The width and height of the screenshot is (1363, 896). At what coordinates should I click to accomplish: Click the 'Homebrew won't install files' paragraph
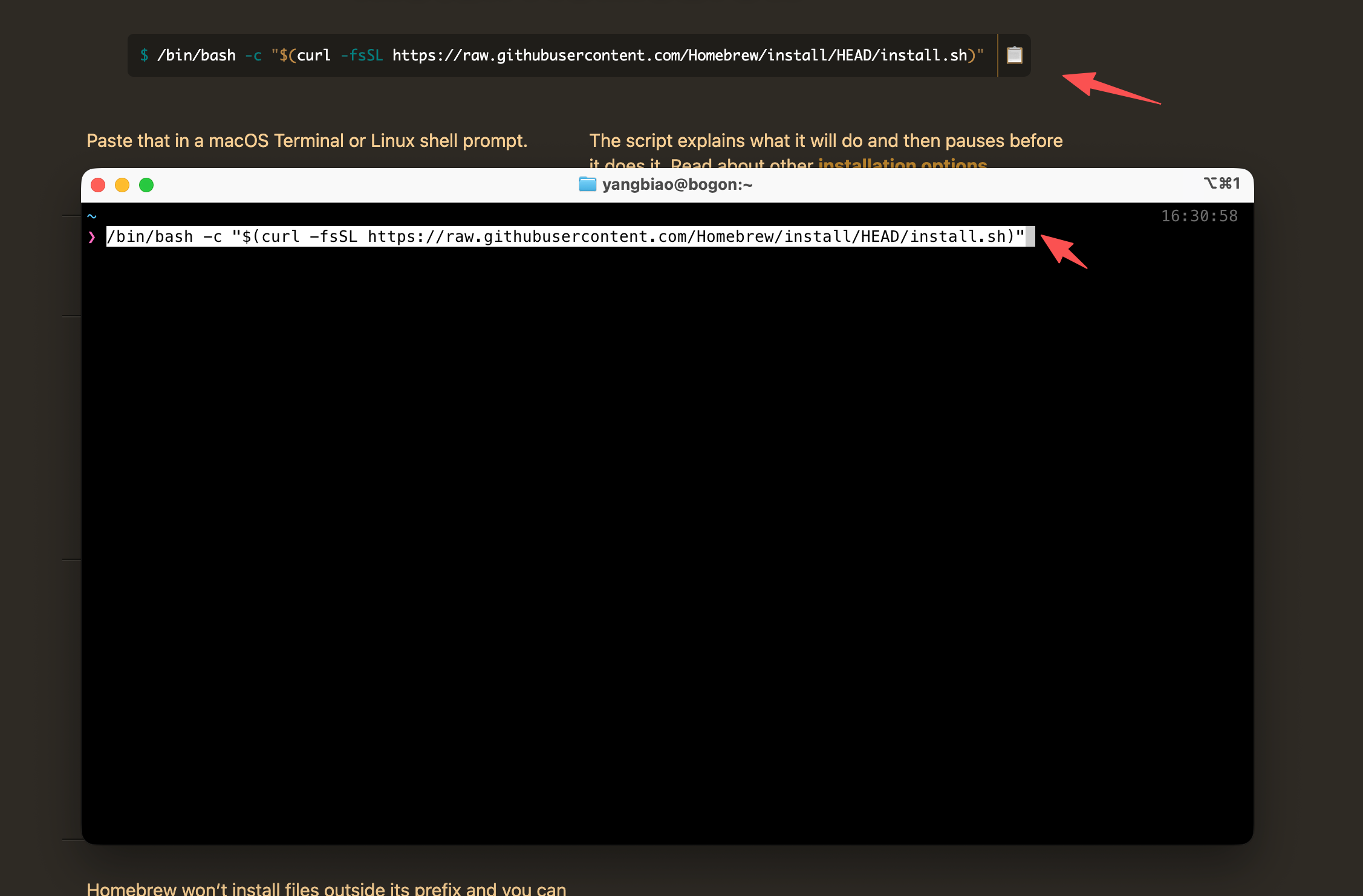click(327, 888)
